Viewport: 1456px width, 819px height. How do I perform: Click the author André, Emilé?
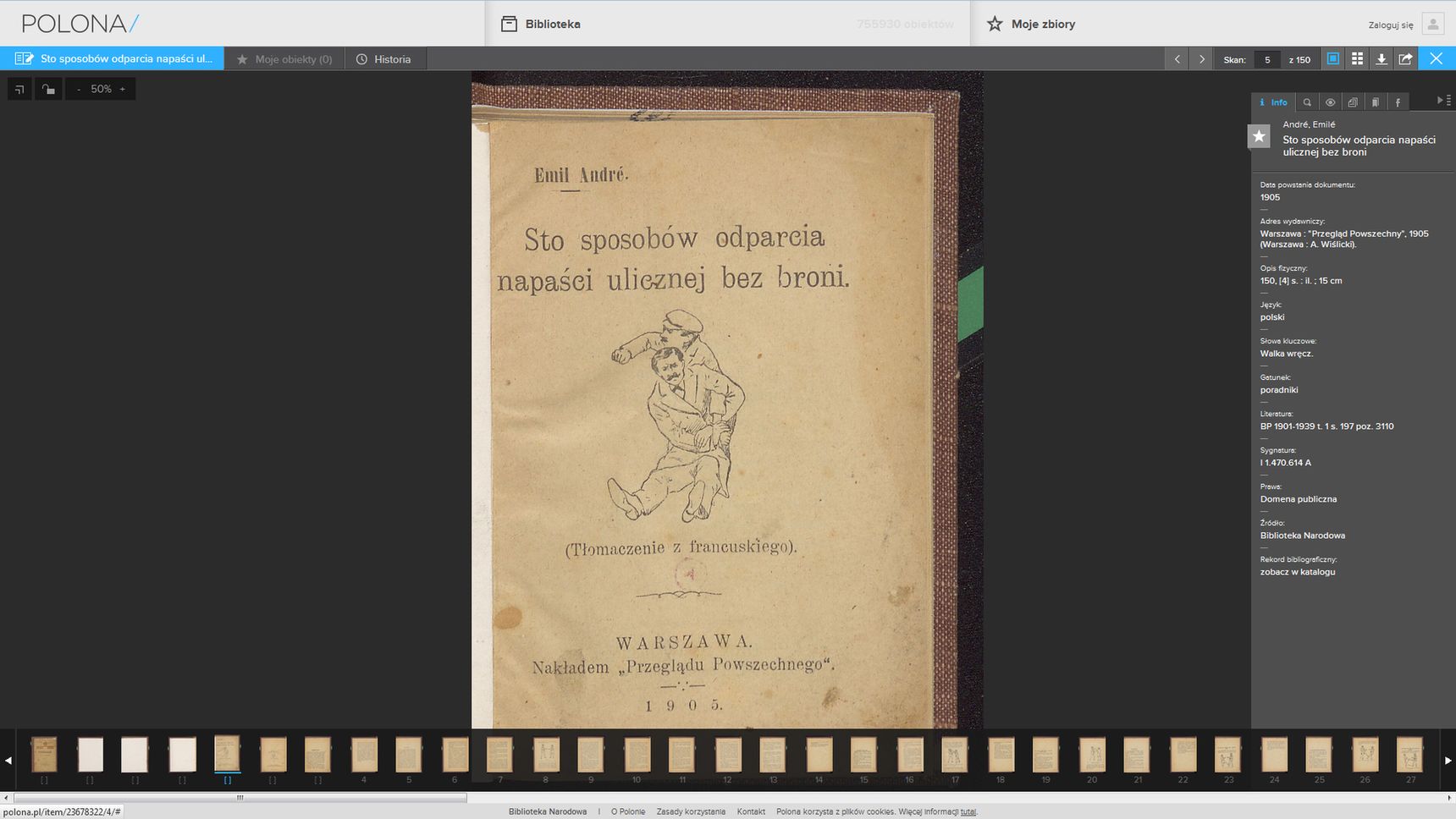pyautogui.click(x=1309, y=124)
